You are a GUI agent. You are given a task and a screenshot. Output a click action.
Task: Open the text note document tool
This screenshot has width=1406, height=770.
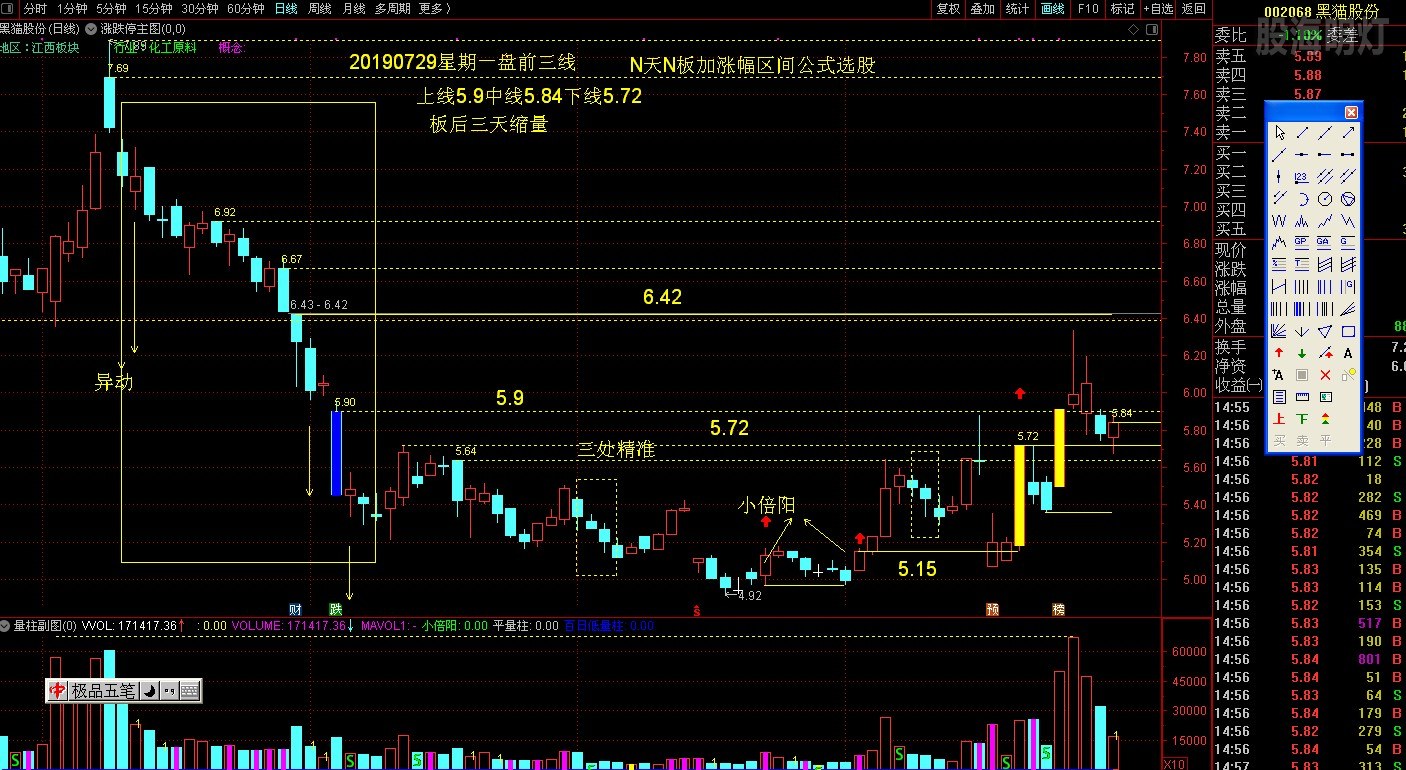pyautogui.click(x=1280, y=397)
